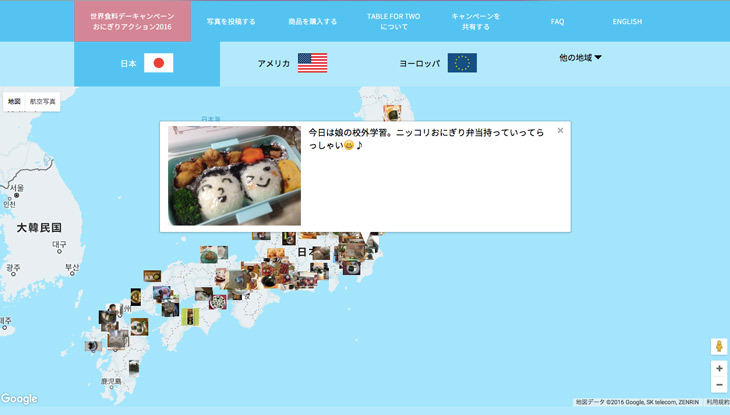Zoom in with the map plus button
The image size is (730, 415).
click(719, 369)
